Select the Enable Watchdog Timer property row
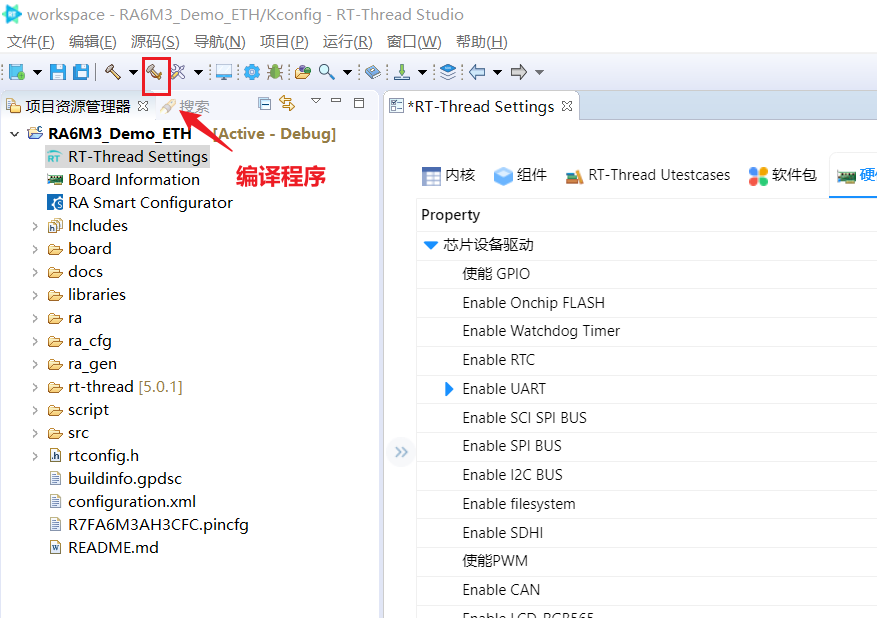Image resolution: width=877 pixels, height=618 pixels. point(647,331)
